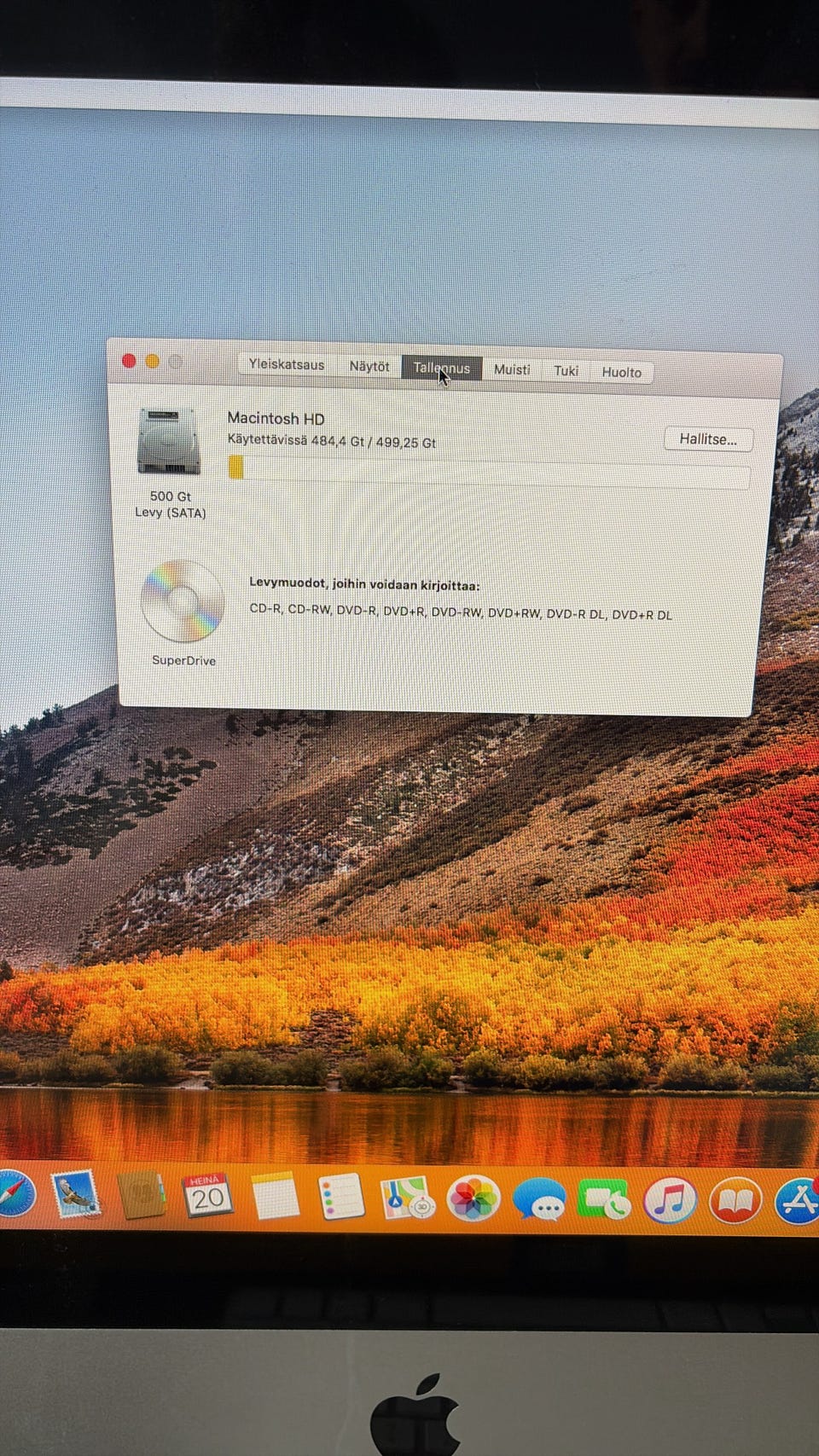This screenshot has width=819, height=1456.
Task: Switch to the Yleiskatsaus tab
Action: point(287,364)
